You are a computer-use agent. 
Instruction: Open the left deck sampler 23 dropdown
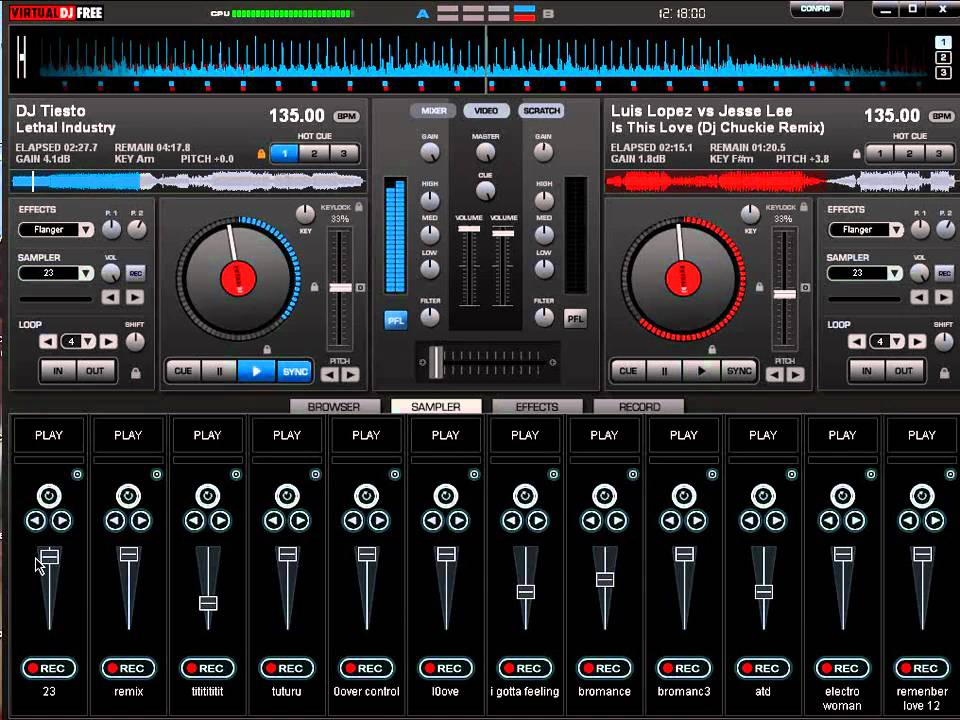click(x=86, y=273)
